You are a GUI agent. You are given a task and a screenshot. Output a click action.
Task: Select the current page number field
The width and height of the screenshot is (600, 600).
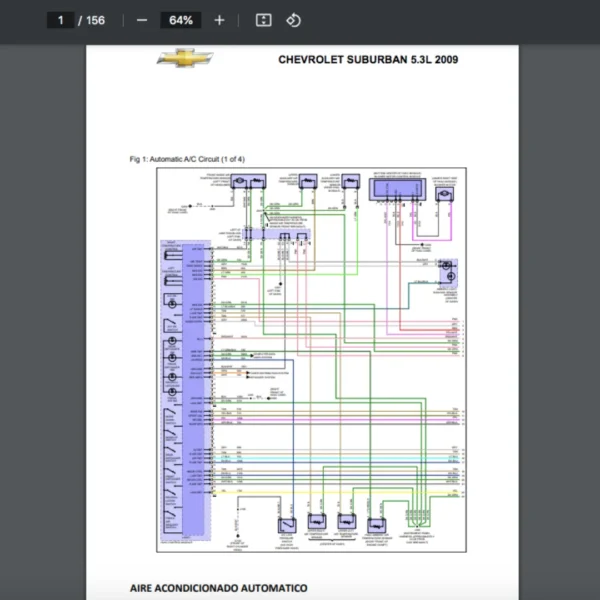[61, 20]
